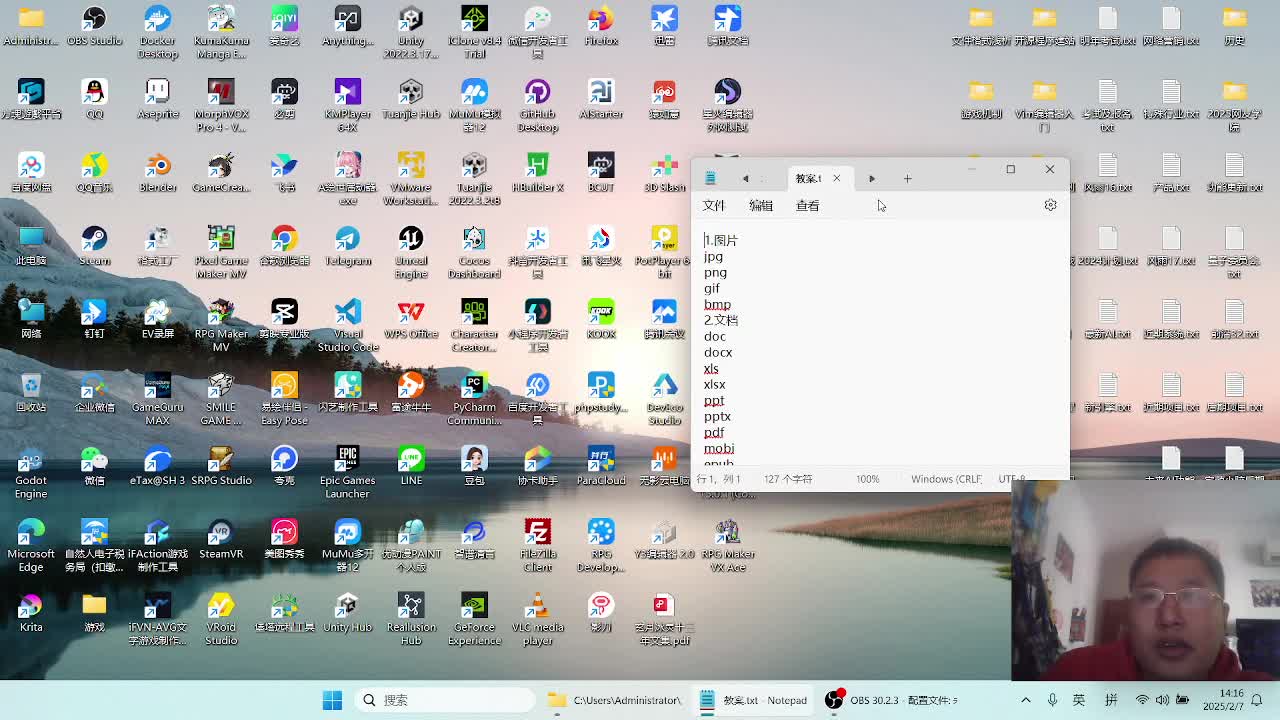Image resolution: width=1280 pixels, height=720 pixels.
Task: Open QQ desktop shortcut
Action: [x=94, y=100]
